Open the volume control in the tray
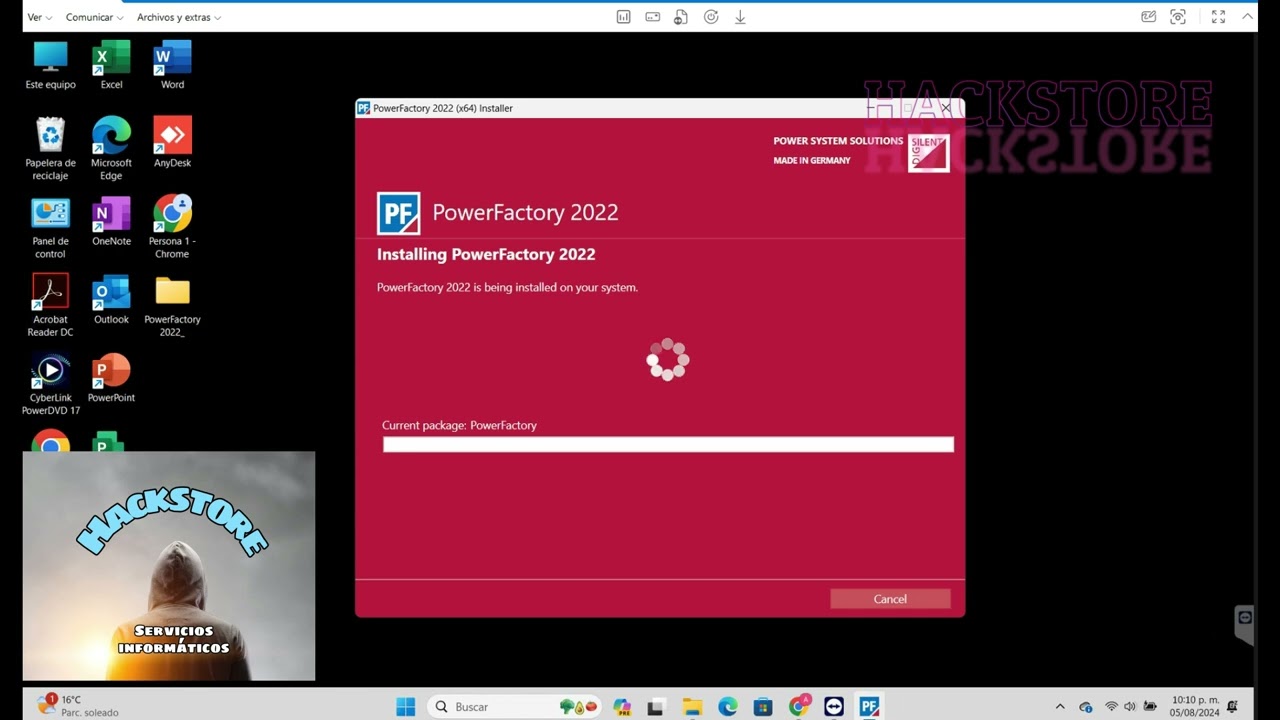 tap(1130, 707)
